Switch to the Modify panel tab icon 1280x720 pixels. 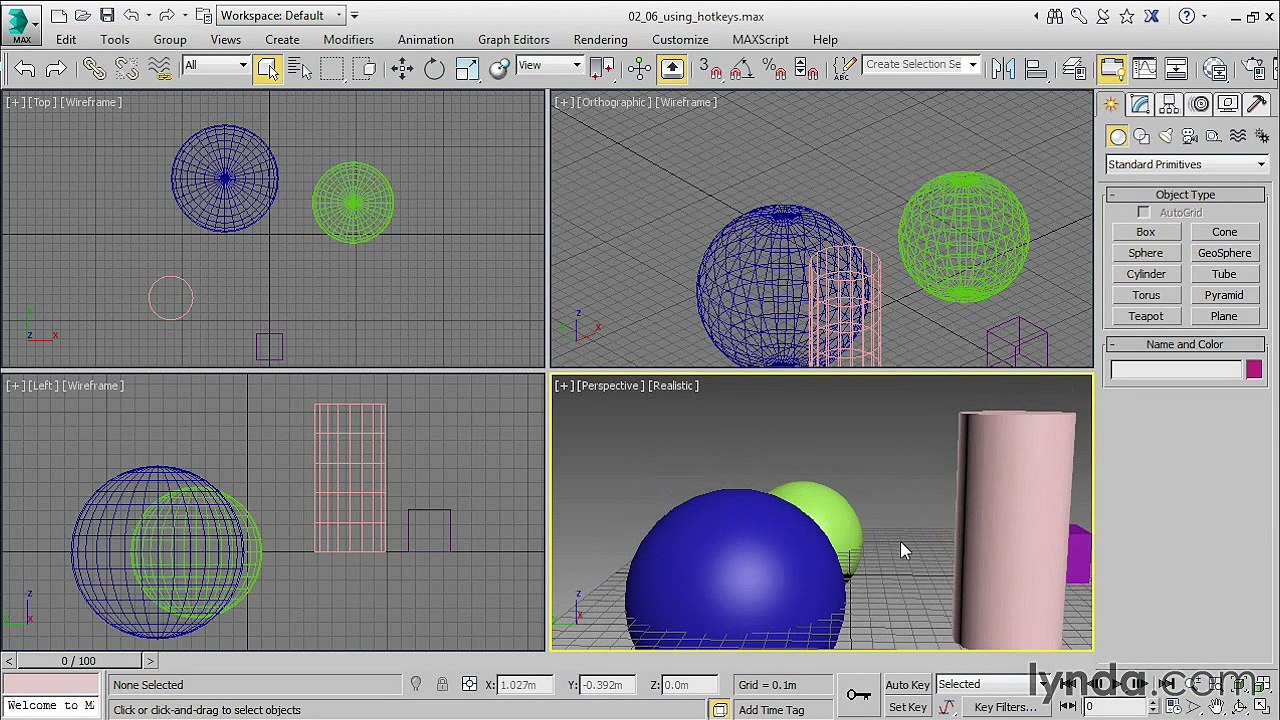(1140, 104)
